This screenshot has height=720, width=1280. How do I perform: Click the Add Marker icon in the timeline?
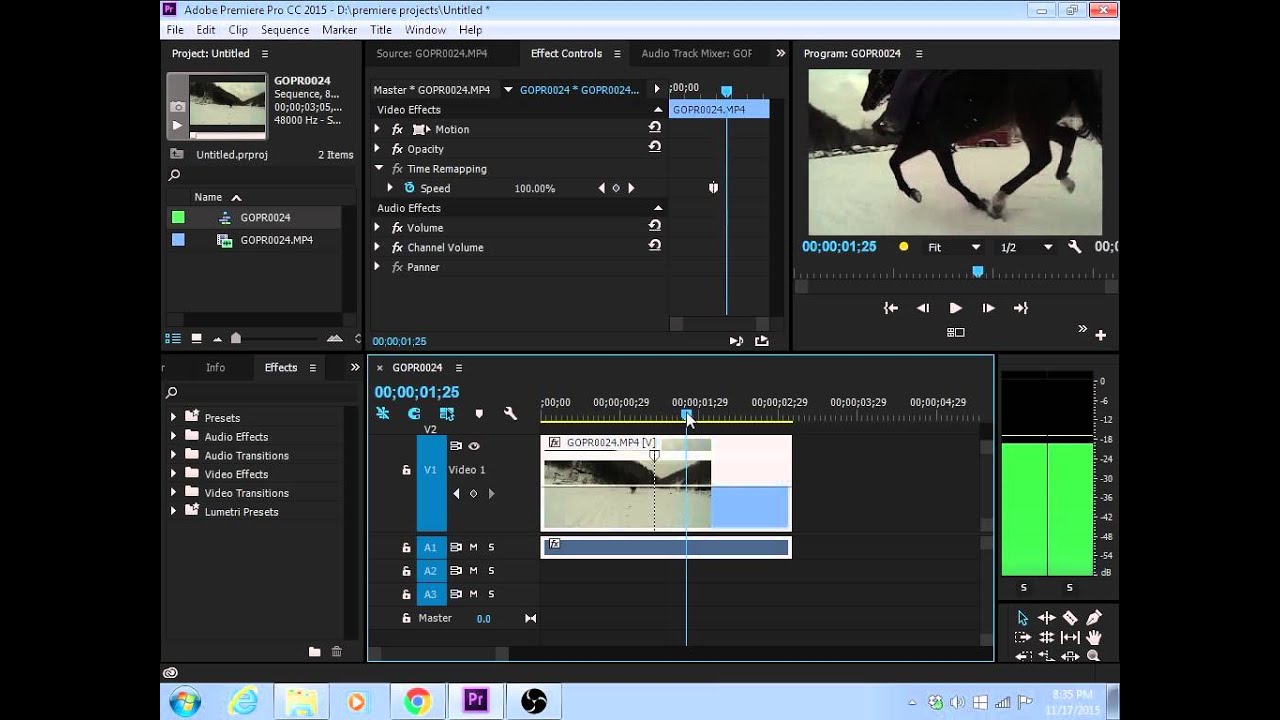coord(479,414)
